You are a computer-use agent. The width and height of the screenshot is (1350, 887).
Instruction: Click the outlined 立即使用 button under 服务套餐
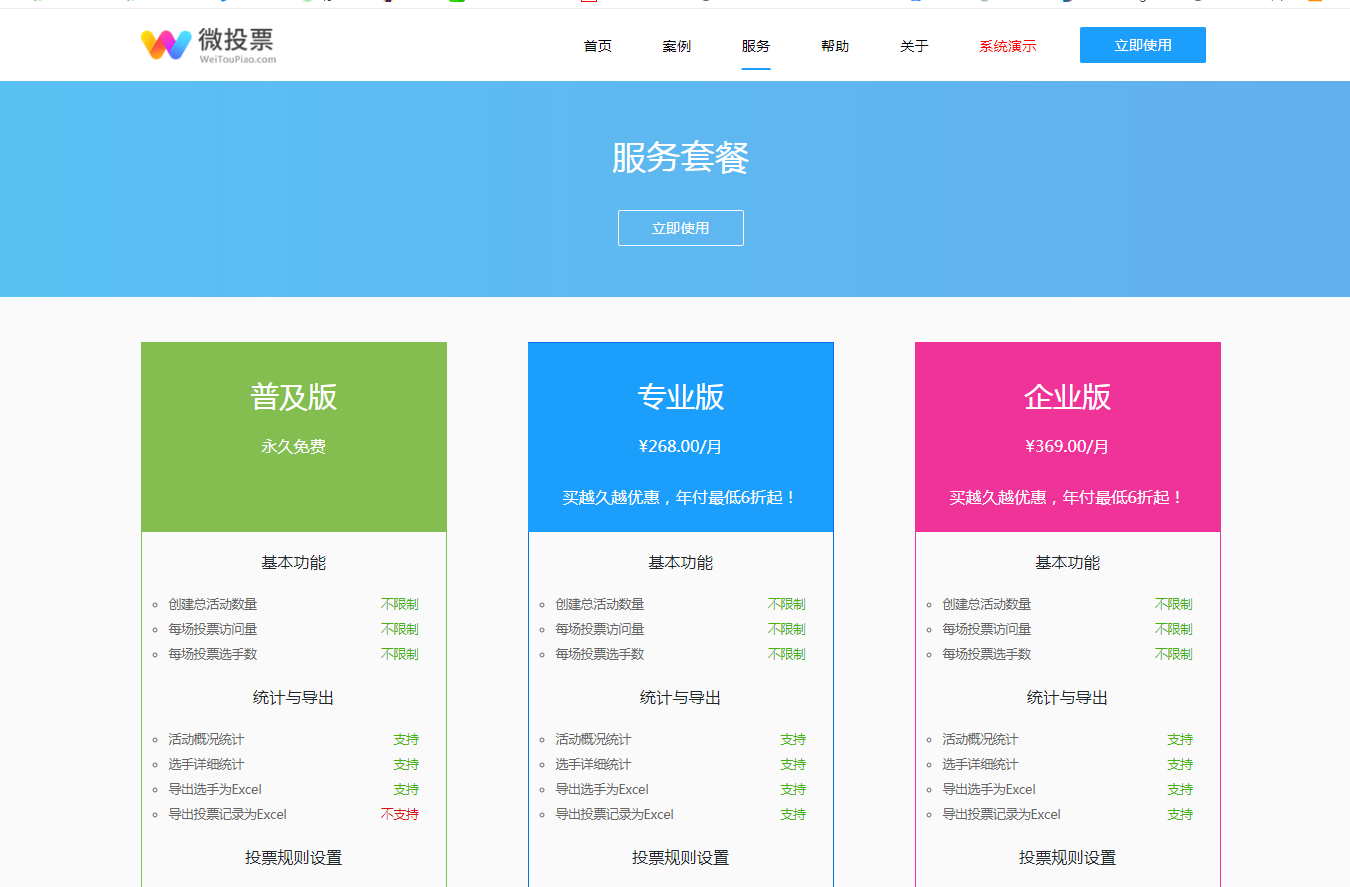[680, 228]
